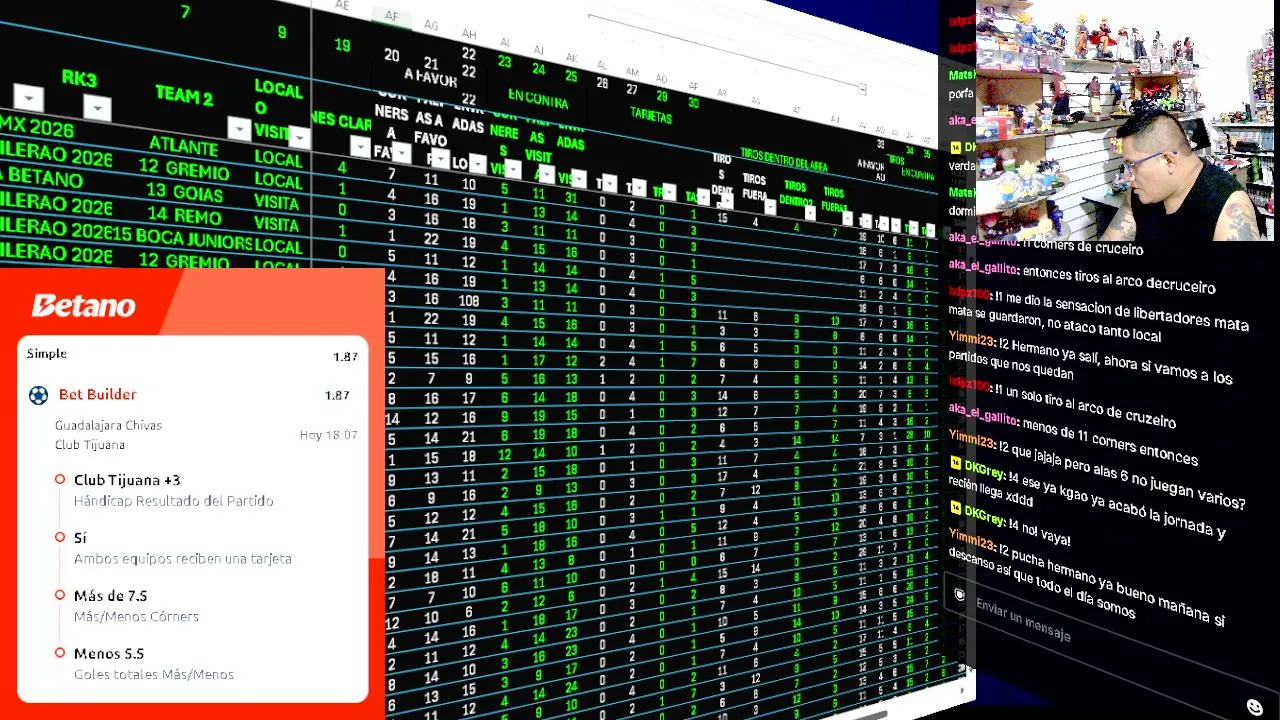Open the TEAM 2 column filter dropdown
The width and height of the screenshot is (1280, 720).
tap(239, 128)
